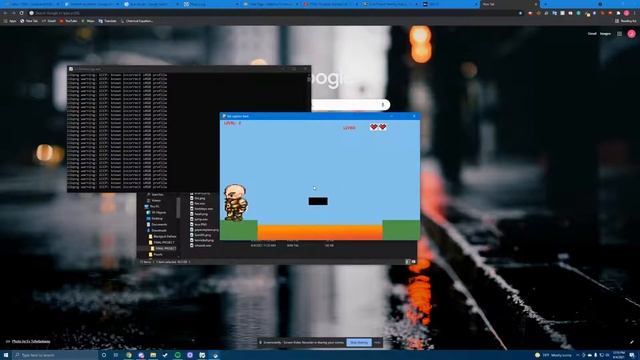Open the YouTube bookmark
The width and height of the screenshot is (640, 360).
[68, 21]
